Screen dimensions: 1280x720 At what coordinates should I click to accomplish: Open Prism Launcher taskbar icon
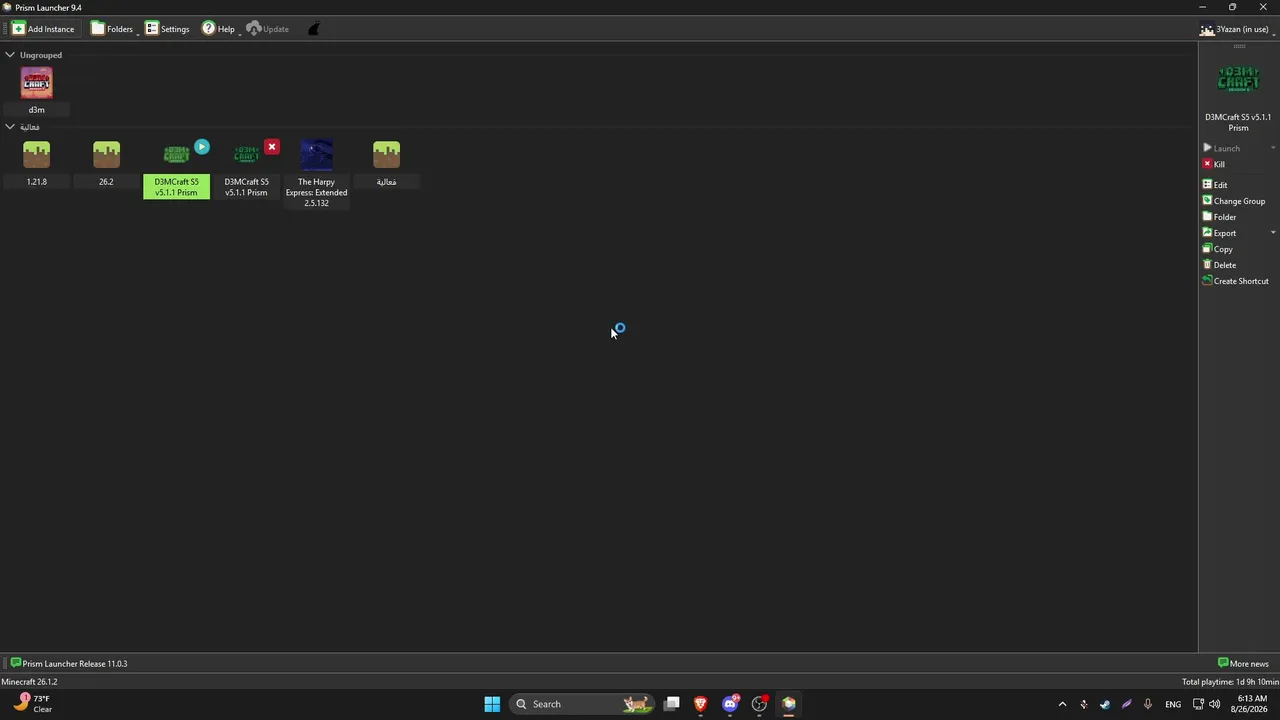click(x=789, y=704)
